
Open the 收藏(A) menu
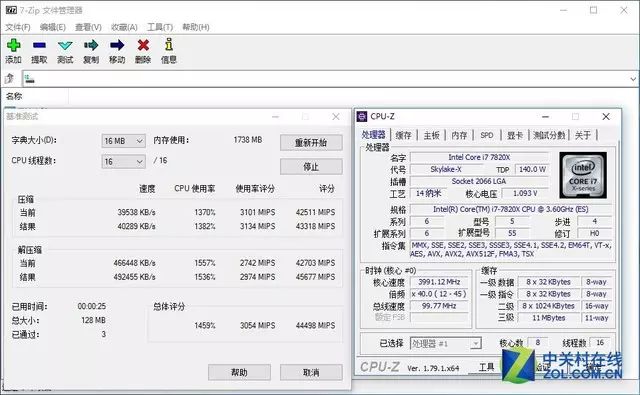pos(124,27)
